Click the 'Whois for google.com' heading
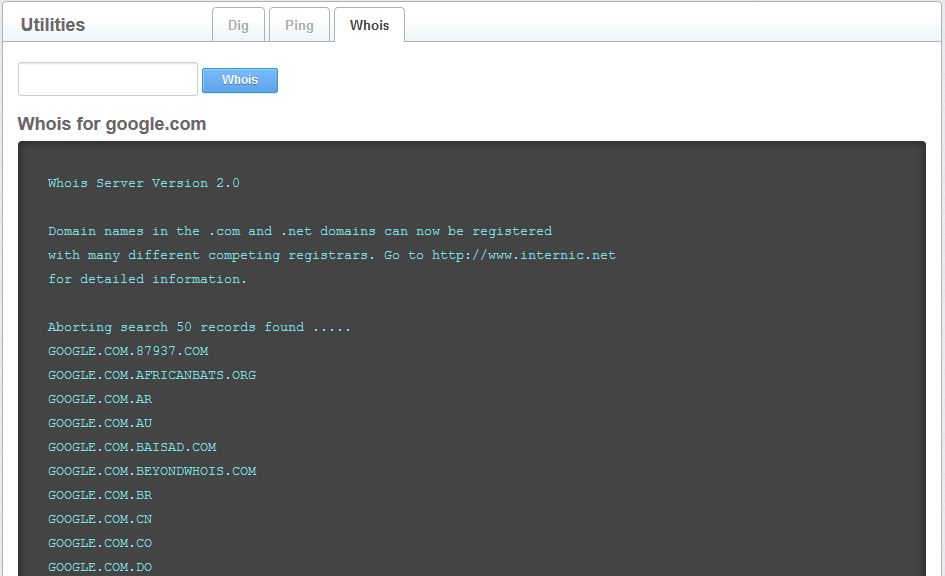 coord(112,124)
